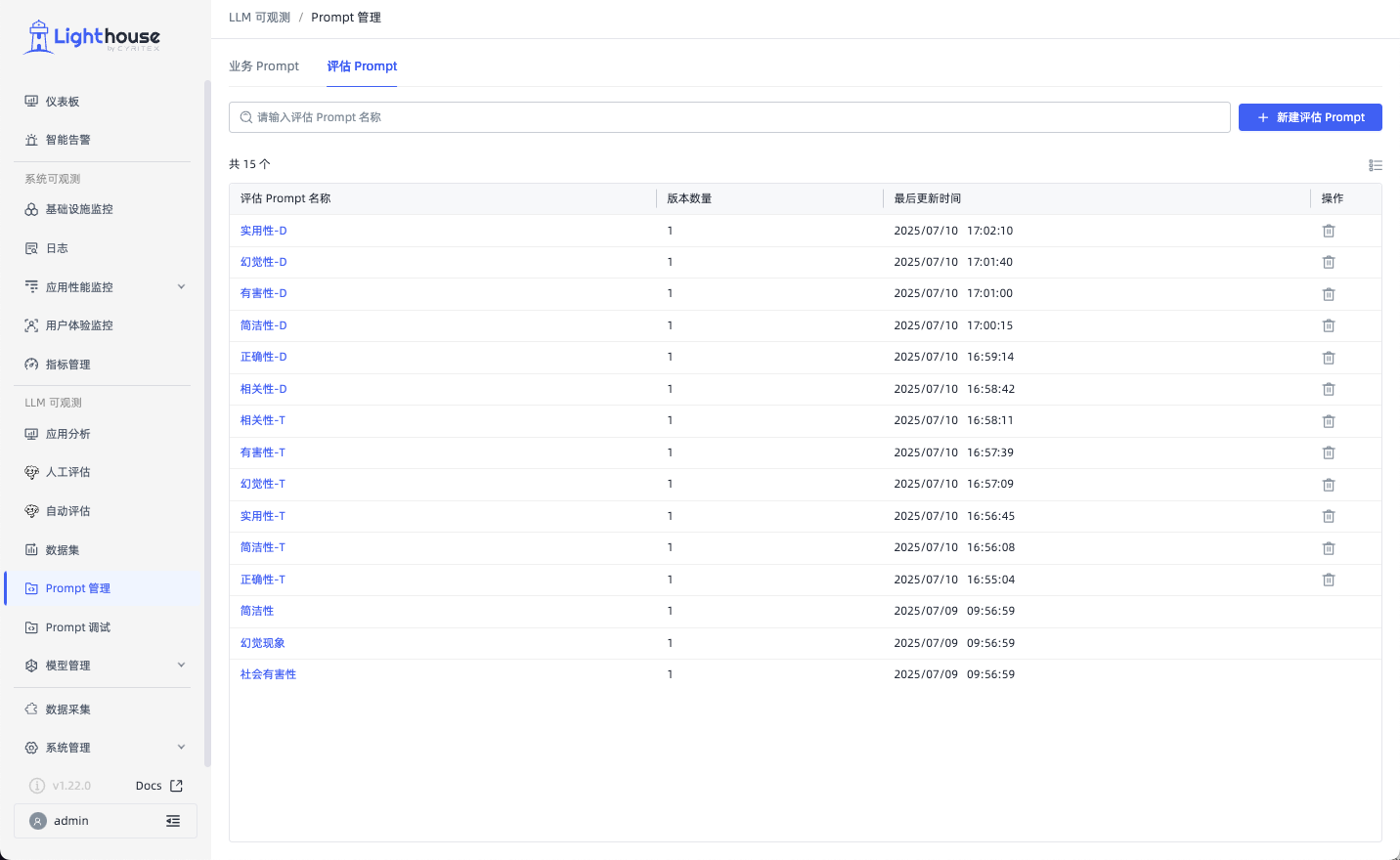The width and height of the screenshot is (1400, 860).
Task: Click trash icon for 幻觉性-D
Action: pos(1329,262)
